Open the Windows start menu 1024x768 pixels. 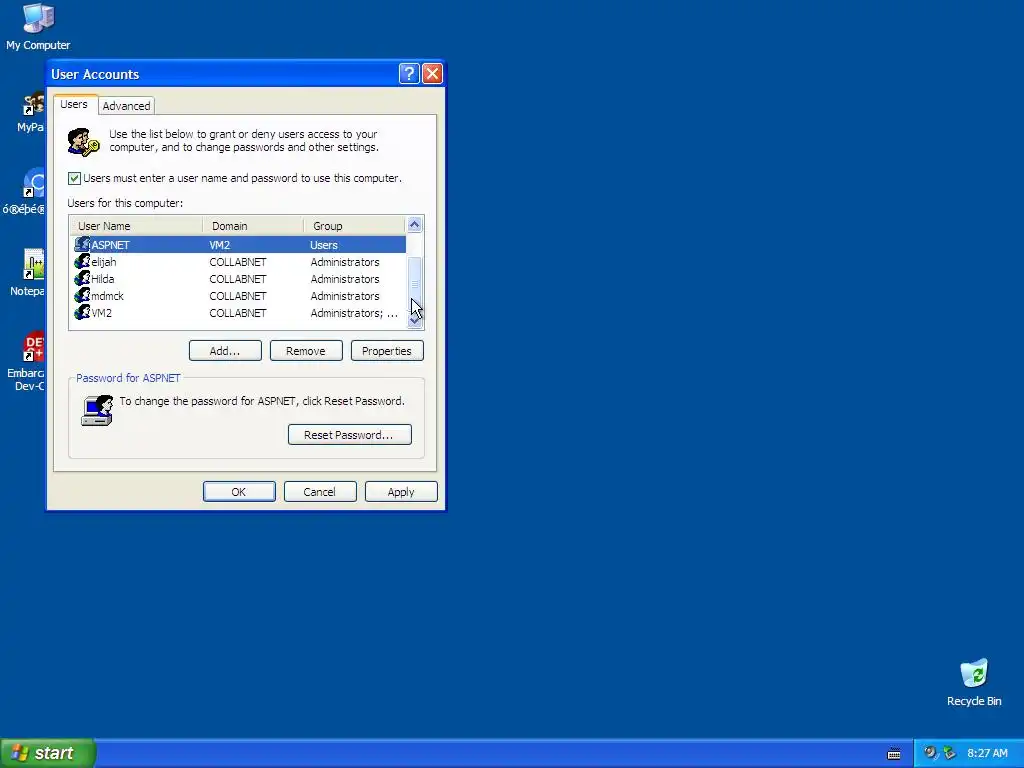tap(48, 753)
